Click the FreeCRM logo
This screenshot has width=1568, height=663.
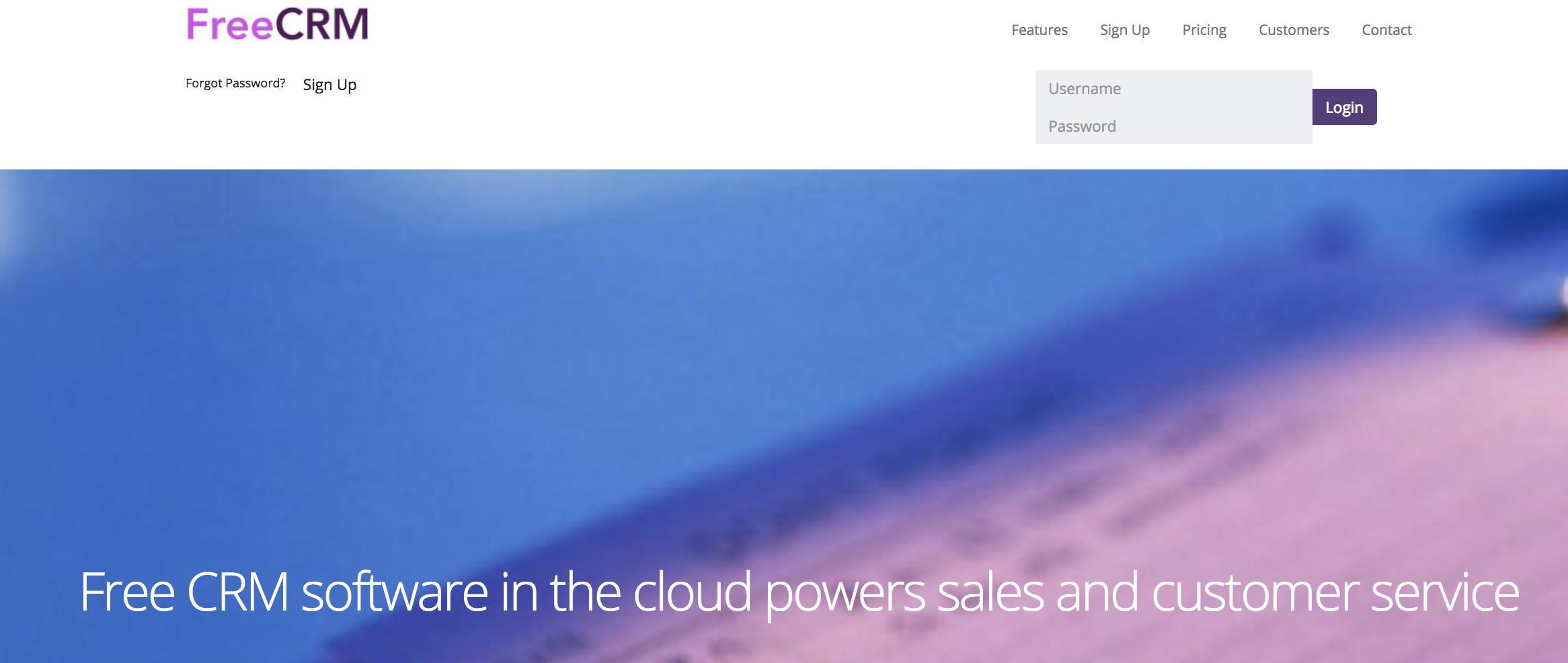point(277,24)
